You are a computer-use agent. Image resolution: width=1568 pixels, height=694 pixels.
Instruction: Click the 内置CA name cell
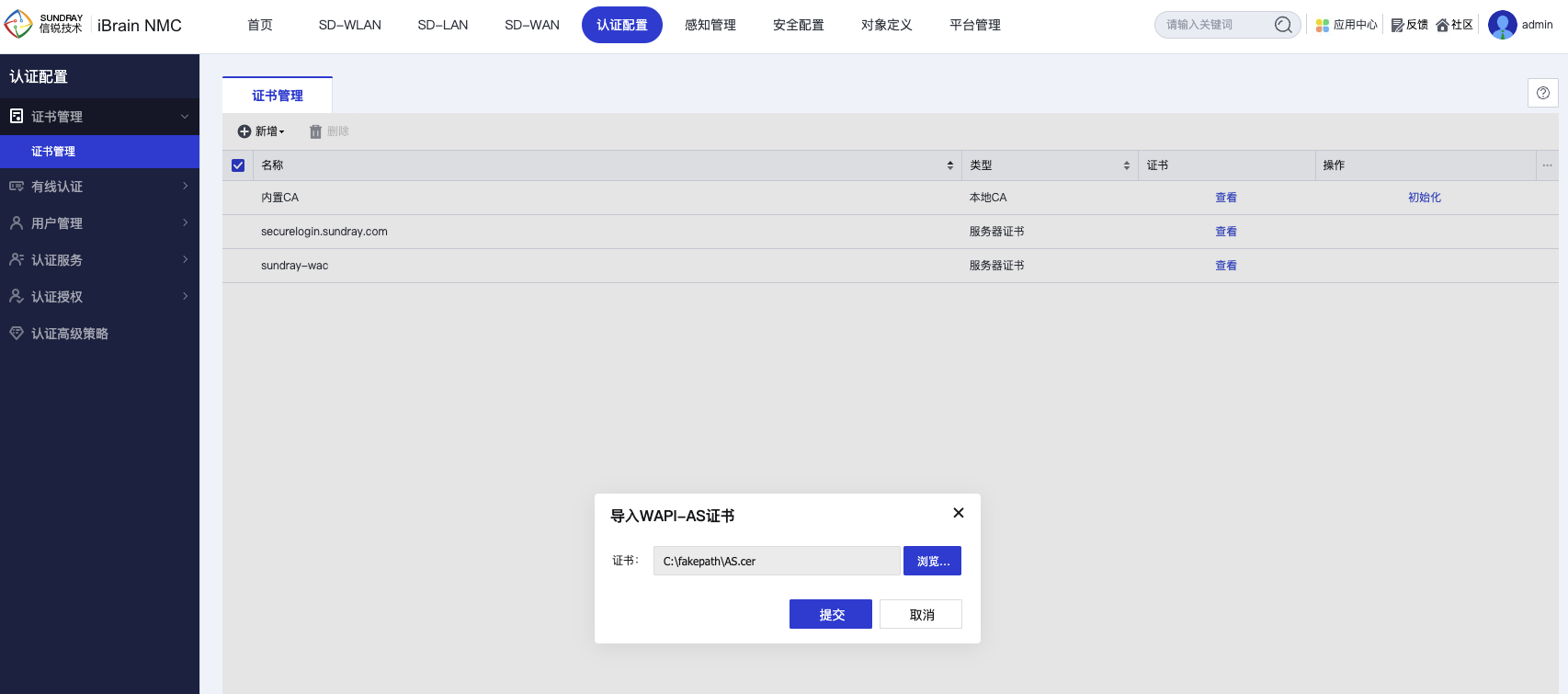coord(280,198)
